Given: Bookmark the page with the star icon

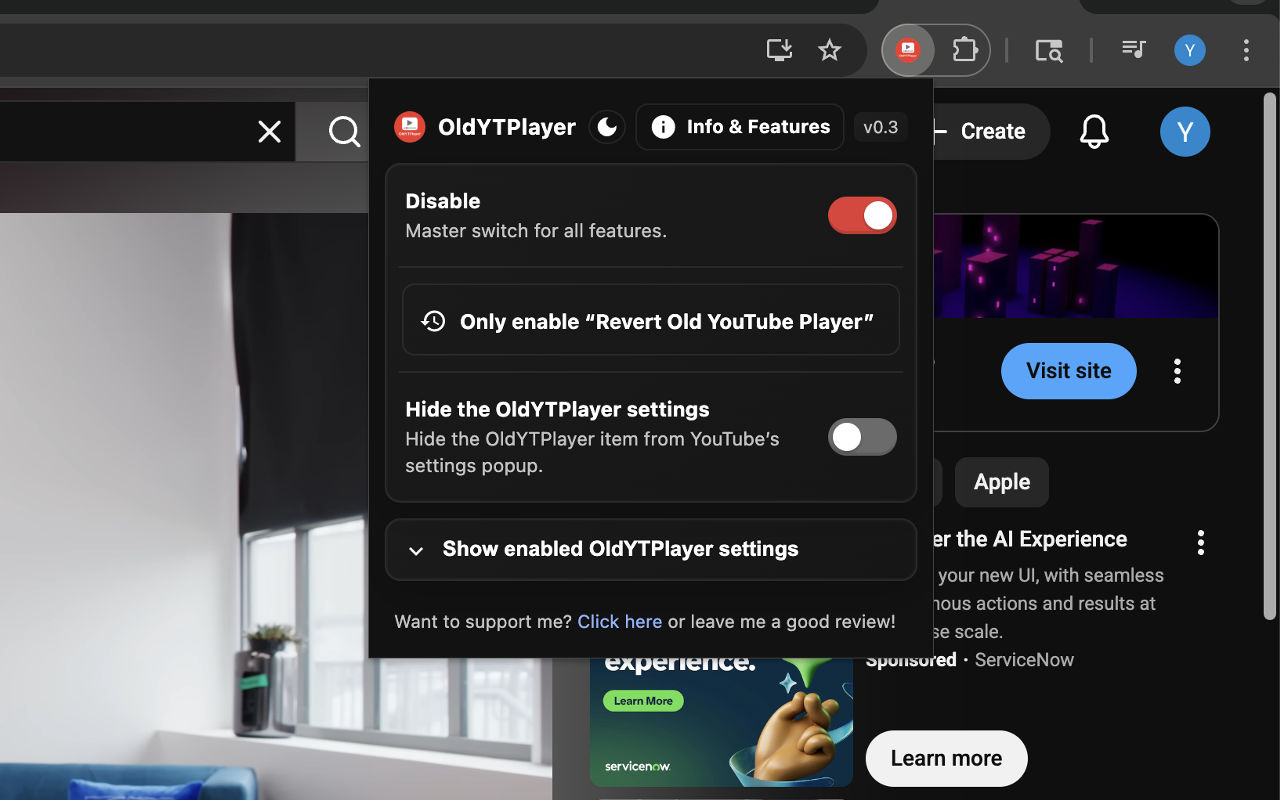Looking at the screenshot, I should 829,49.
